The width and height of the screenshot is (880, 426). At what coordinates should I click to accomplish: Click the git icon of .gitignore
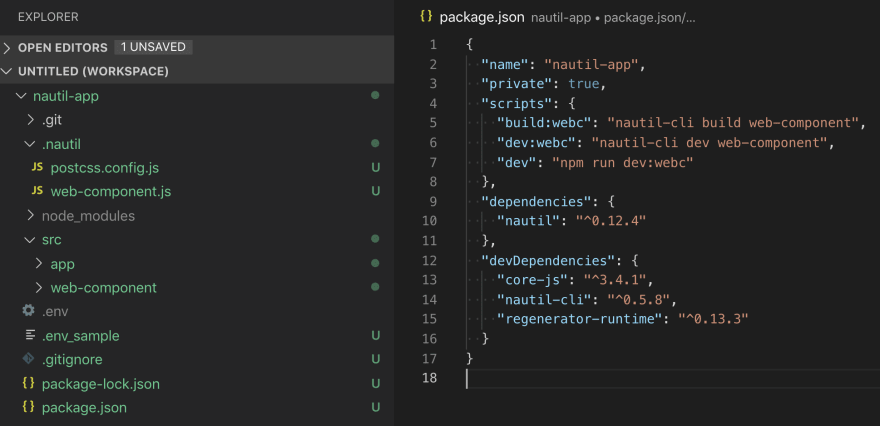[x=28, y=359]
